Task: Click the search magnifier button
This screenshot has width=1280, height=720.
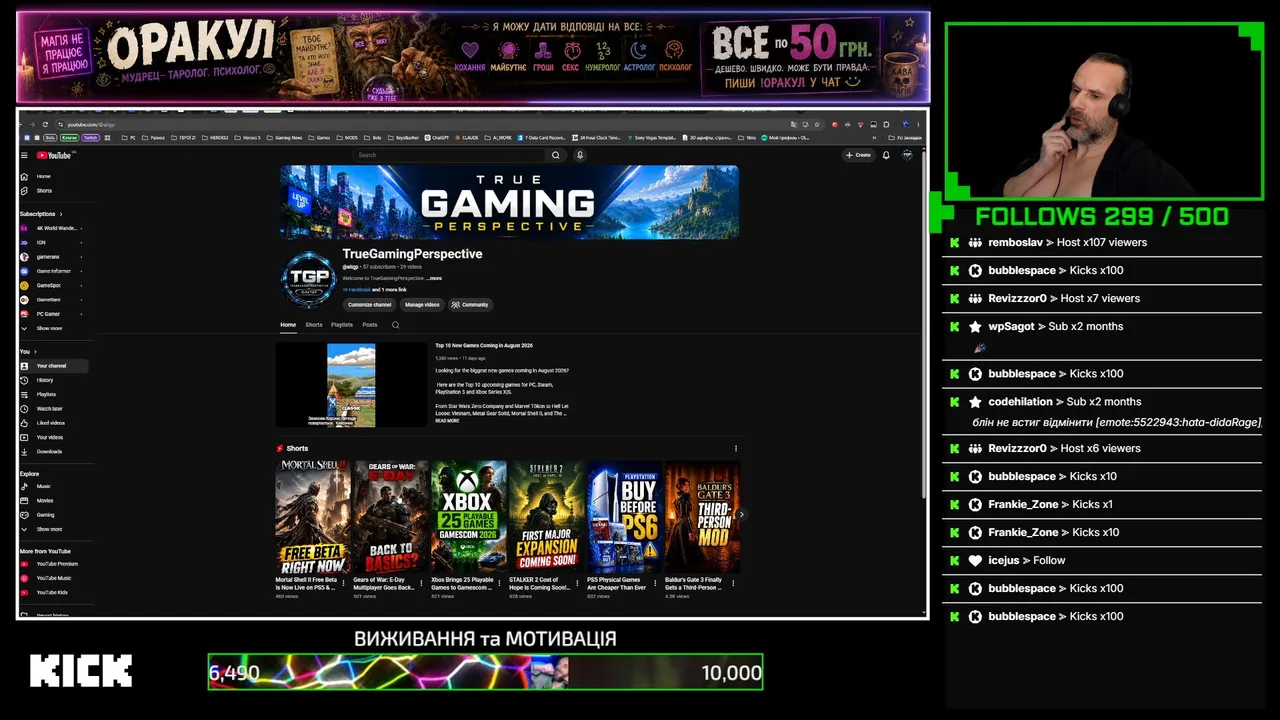Action: pos(556,155)
